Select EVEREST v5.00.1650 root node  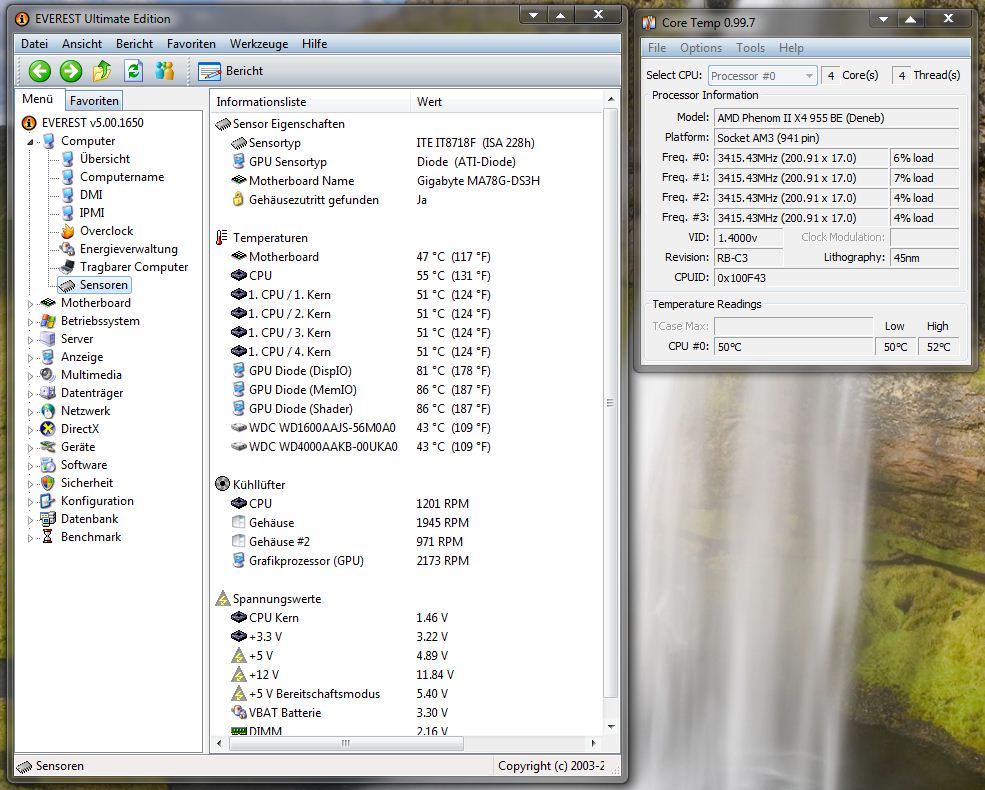click(92, 122)
